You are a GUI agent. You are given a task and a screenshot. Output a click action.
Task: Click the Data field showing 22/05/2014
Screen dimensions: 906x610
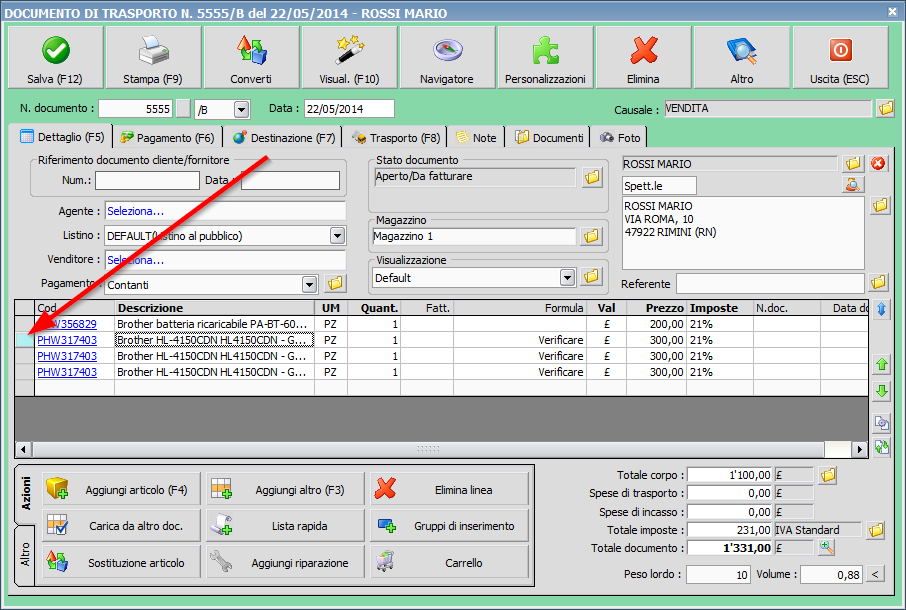click(x=349, y=109)
